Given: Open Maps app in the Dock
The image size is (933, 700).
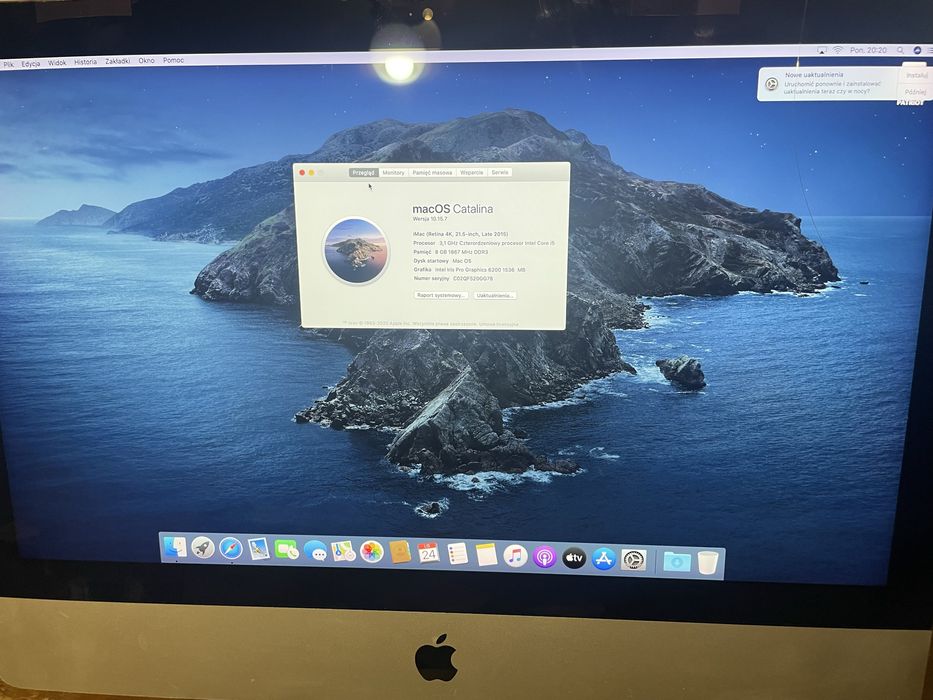Looking at the screenshot, I should tap(343, 551).
